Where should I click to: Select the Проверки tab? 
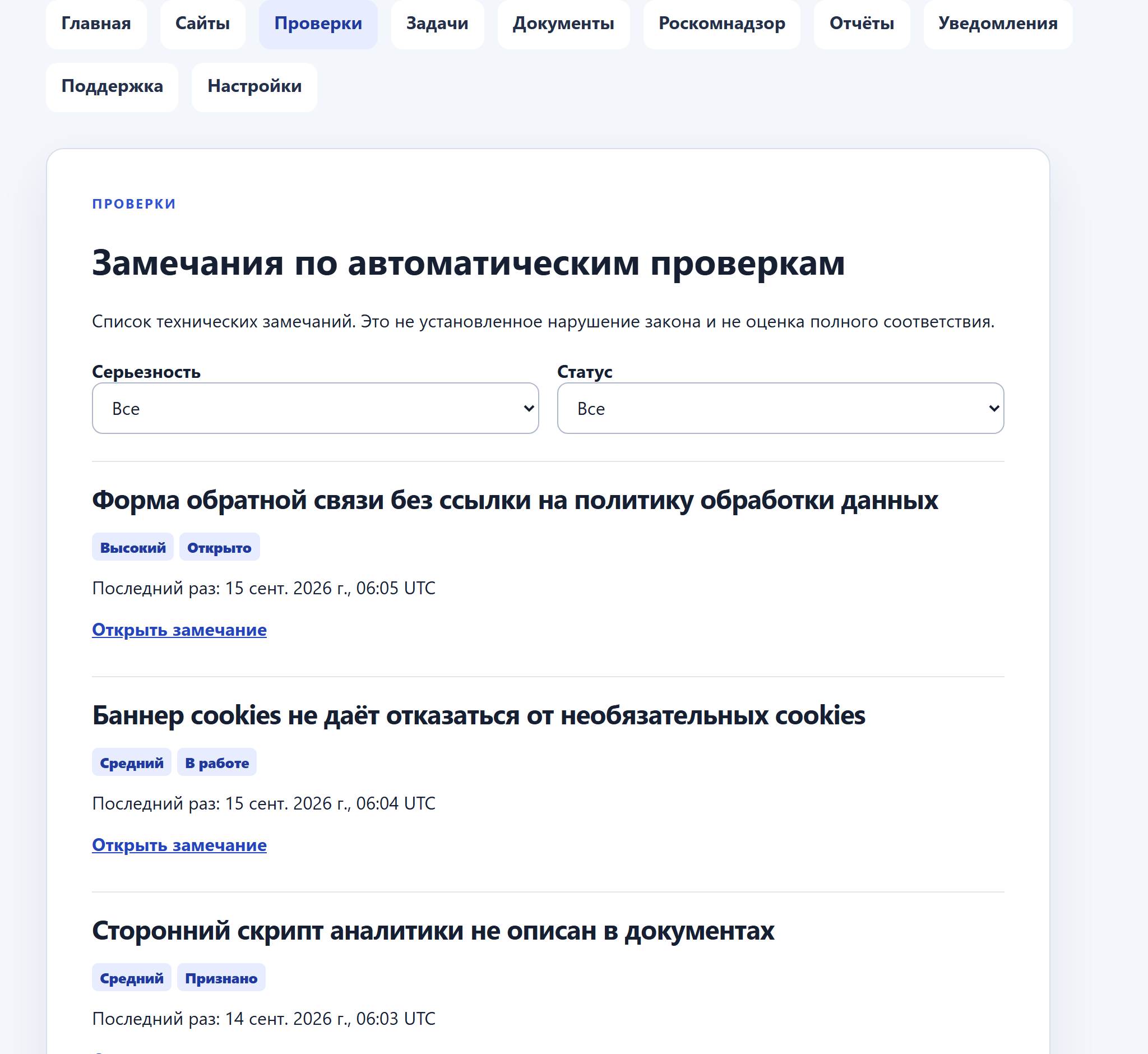point(318,24)
